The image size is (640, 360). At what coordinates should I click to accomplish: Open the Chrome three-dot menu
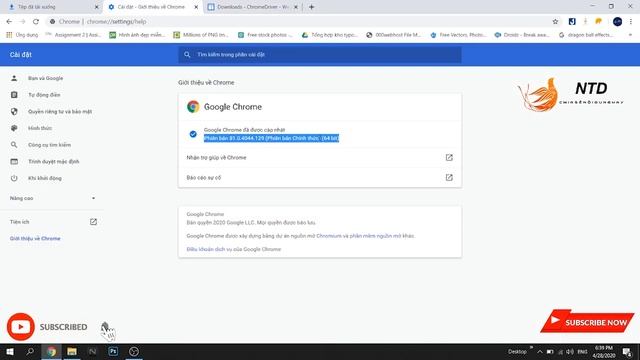[x=631, y=22]
